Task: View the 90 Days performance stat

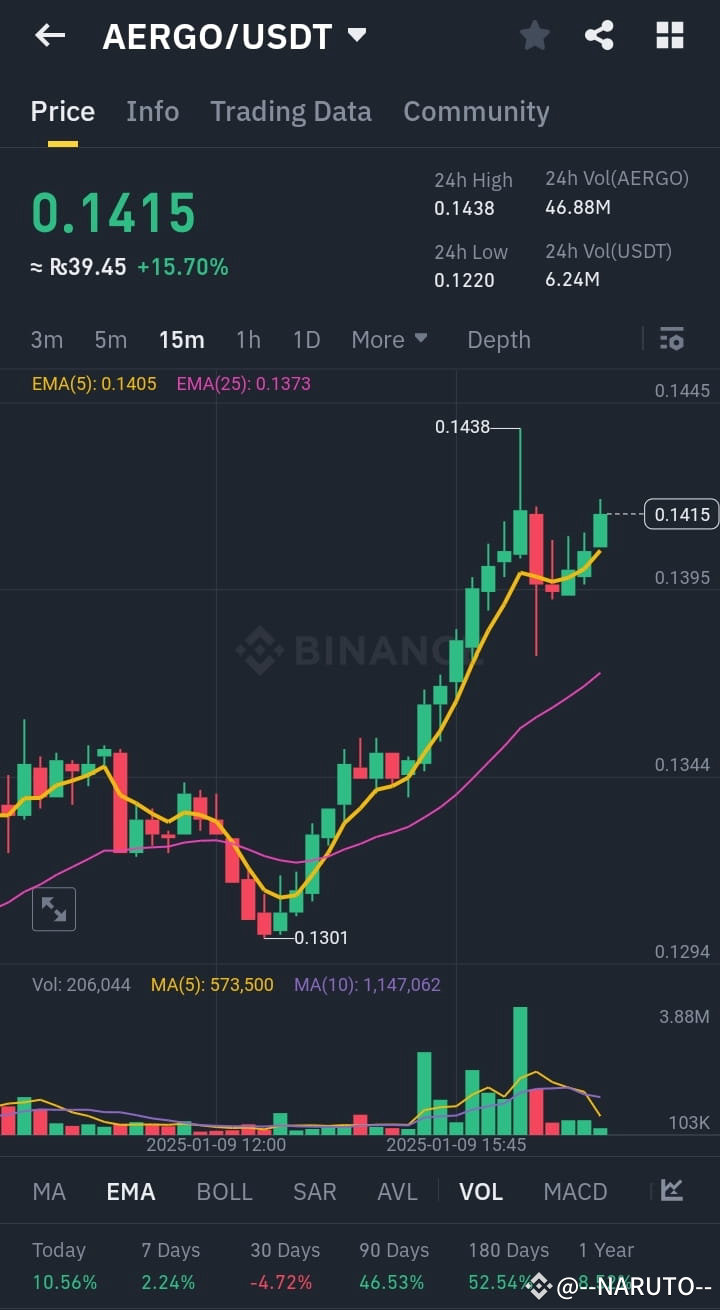Action: point(393,1264)
